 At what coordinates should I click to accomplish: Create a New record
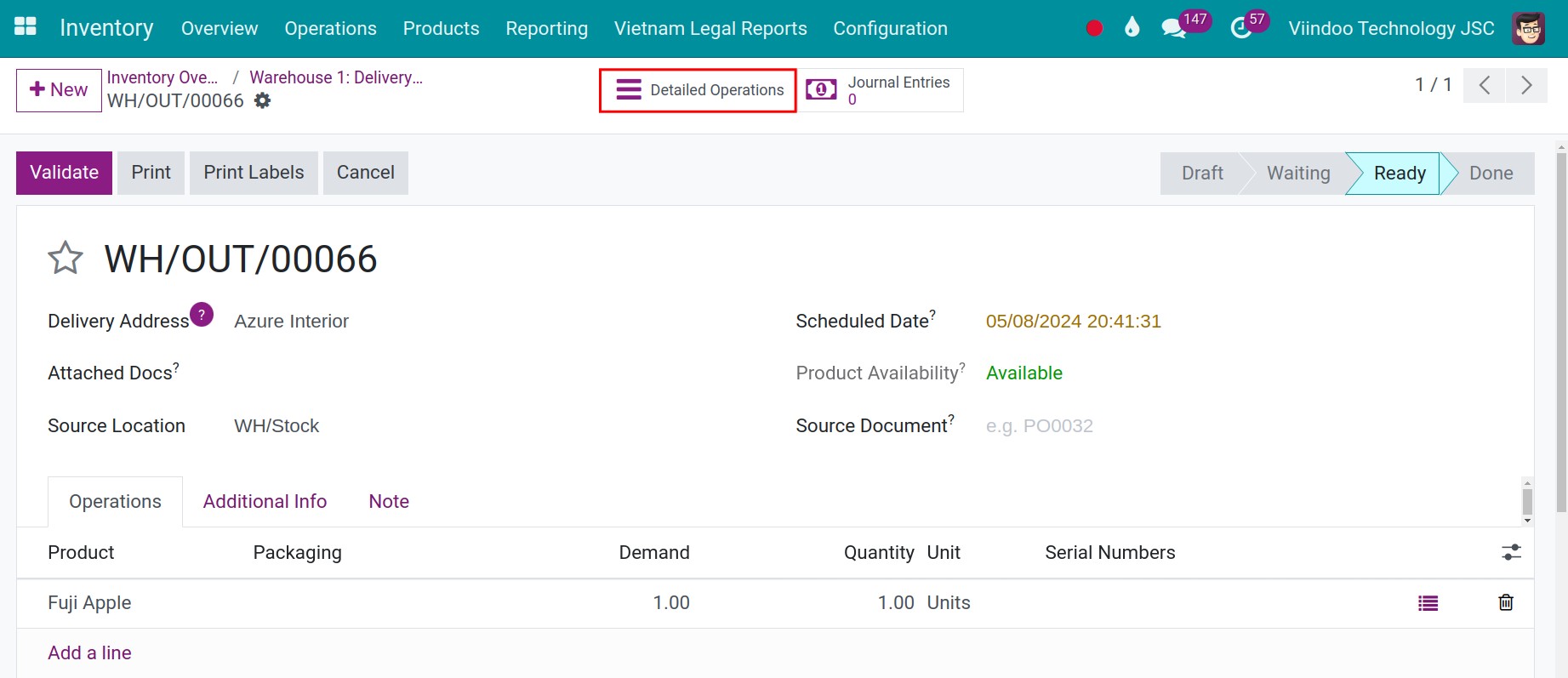click(x=59, y=90)
